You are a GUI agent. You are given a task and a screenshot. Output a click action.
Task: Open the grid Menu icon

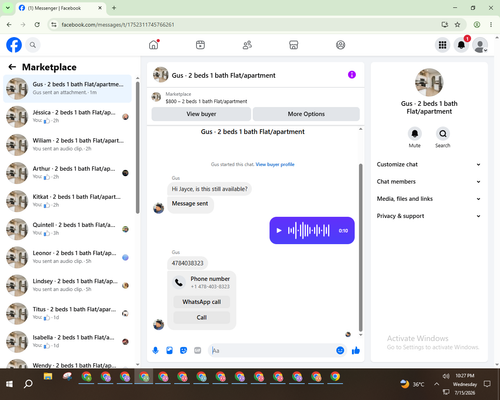coord(442,45)
